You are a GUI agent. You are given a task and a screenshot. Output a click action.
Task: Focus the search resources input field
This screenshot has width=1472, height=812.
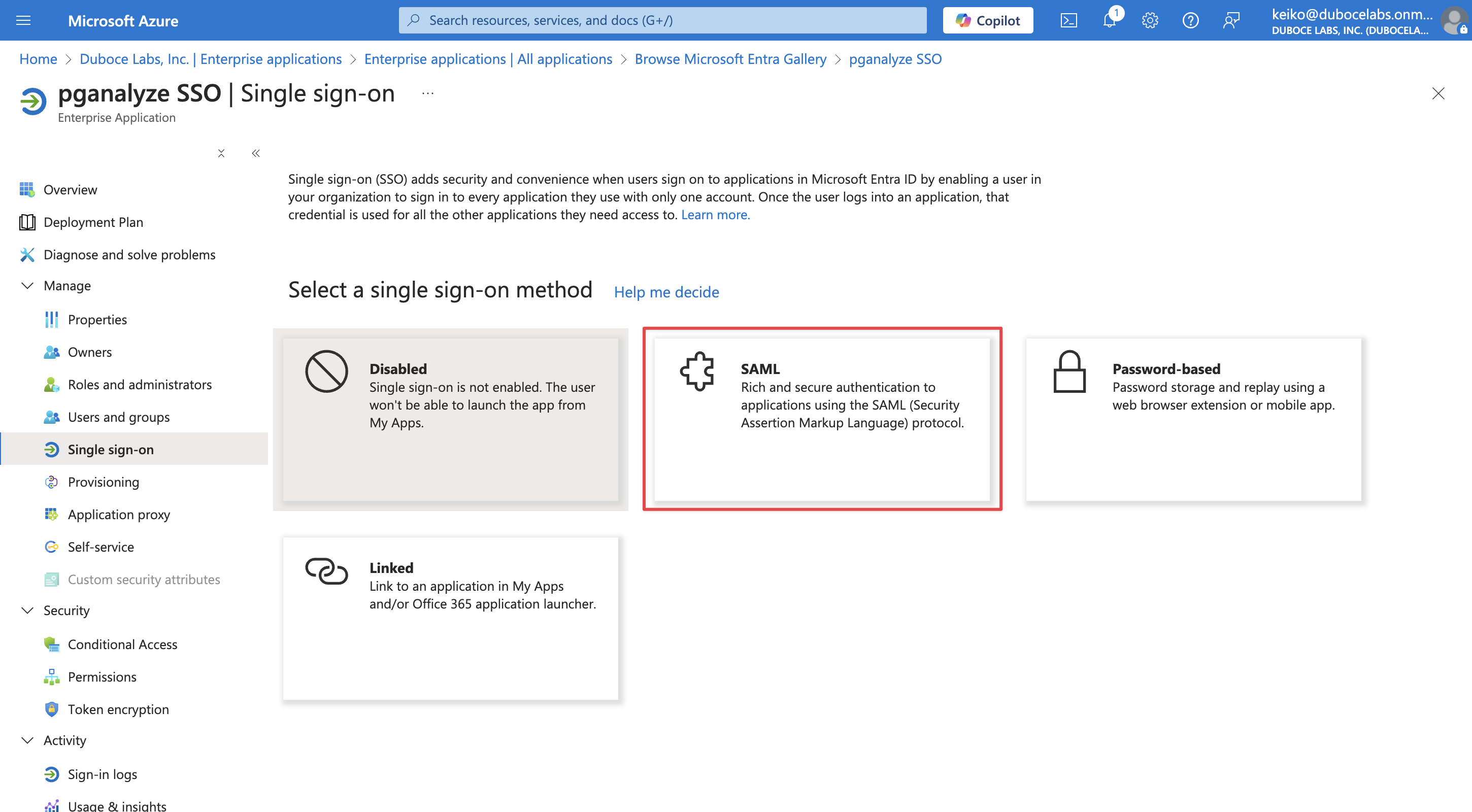coord(662,21)
